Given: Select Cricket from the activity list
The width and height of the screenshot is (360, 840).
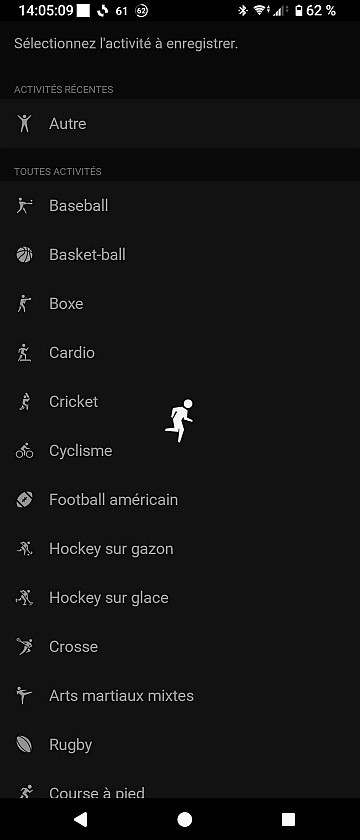Looking at the screenshot, I should point(180,402).
